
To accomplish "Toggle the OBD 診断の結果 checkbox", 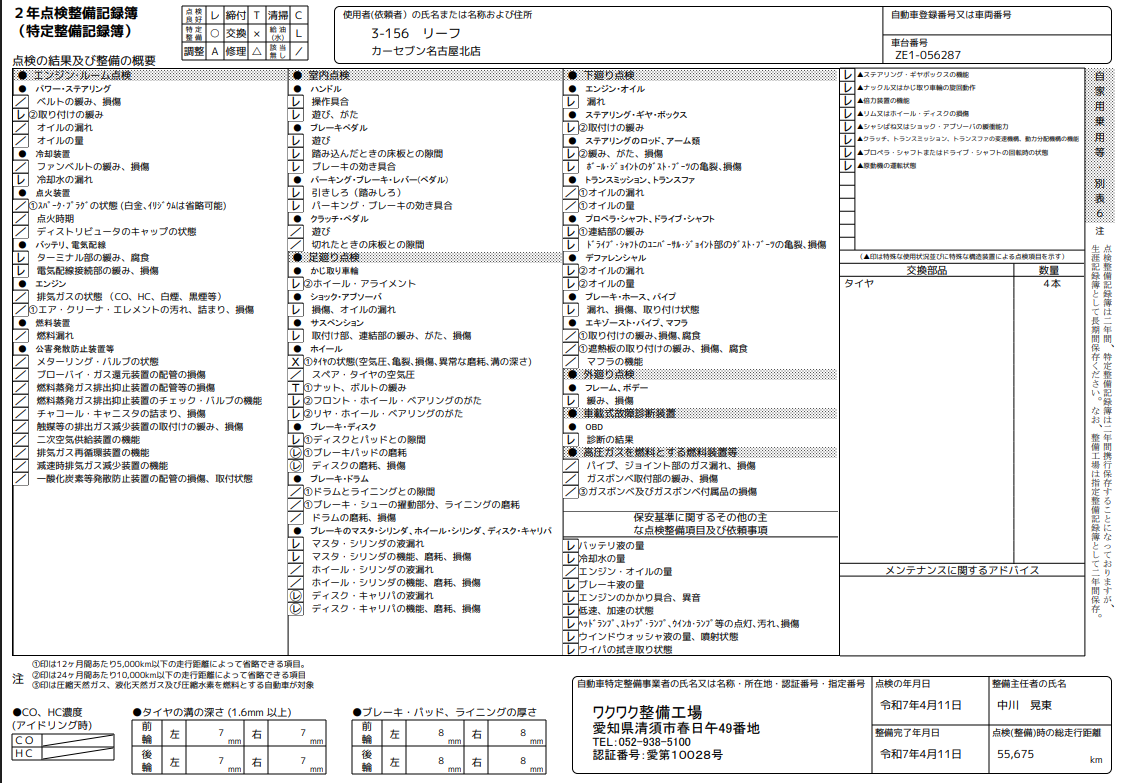I will [571, 439].
